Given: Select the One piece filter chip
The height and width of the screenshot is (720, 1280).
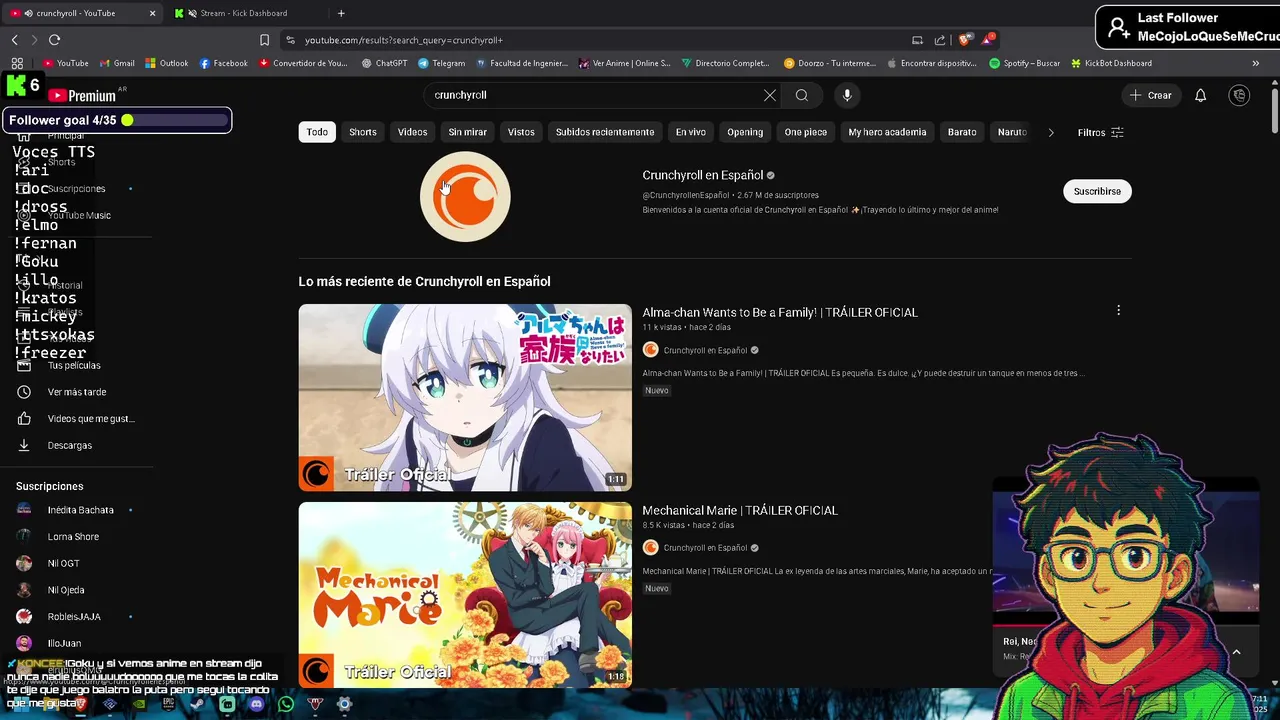Looking at the screenshot, I should tap(805, 132).
